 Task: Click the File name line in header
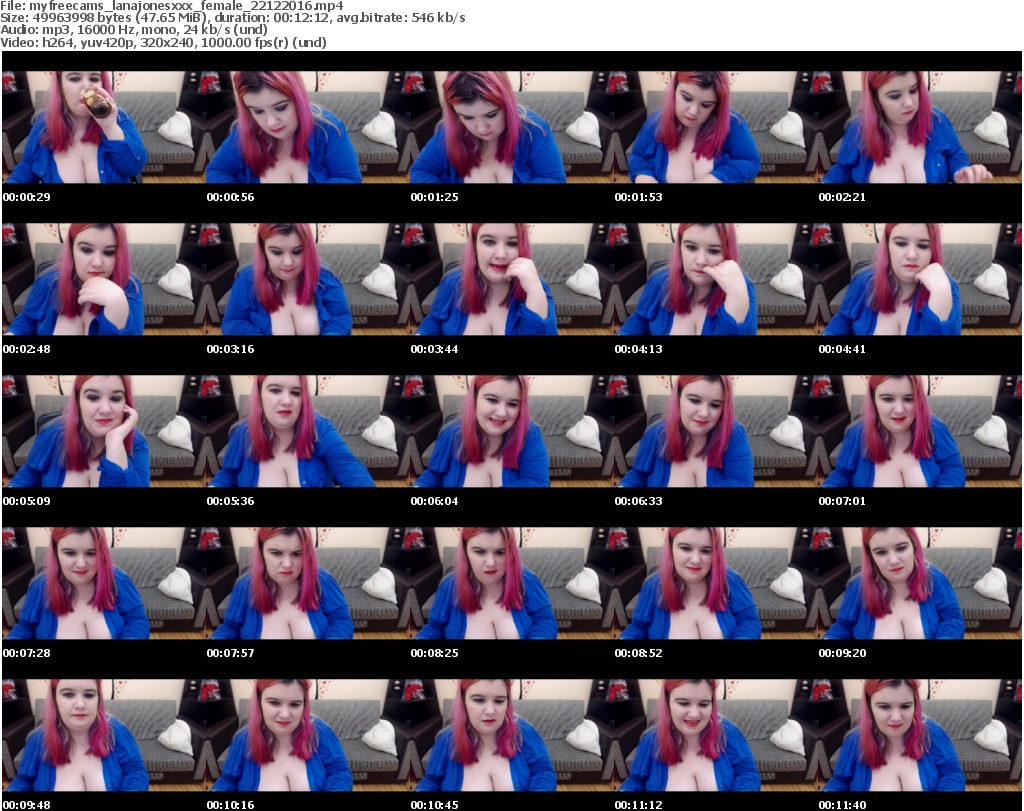click(x=180, y=6)
